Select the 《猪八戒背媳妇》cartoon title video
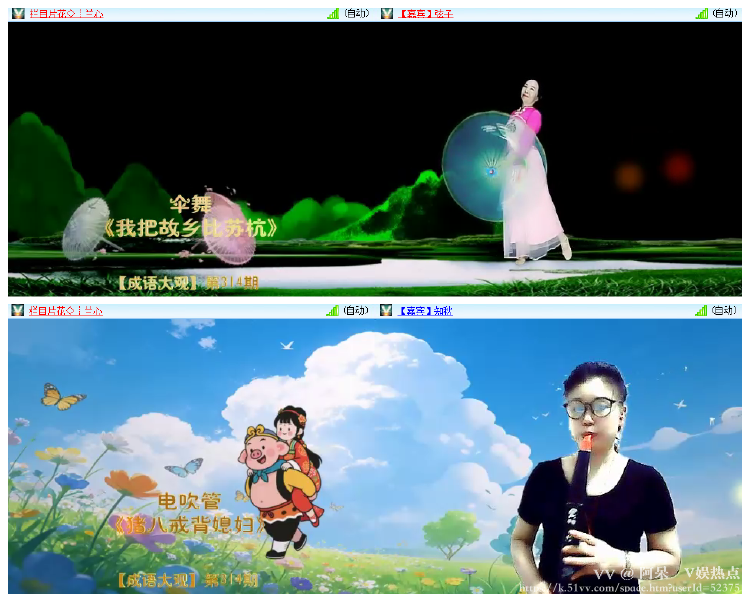 point(194,456)
